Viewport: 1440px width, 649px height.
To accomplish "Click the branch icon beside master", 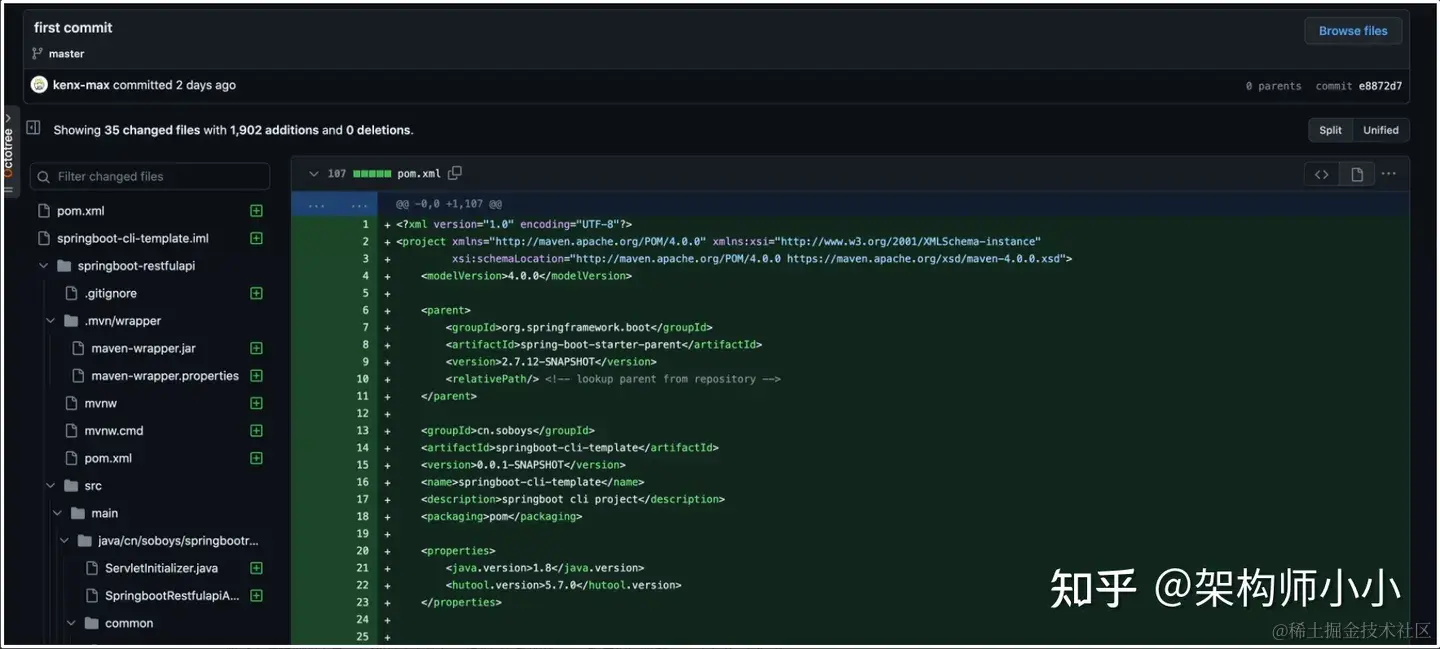I will point(37,54).
